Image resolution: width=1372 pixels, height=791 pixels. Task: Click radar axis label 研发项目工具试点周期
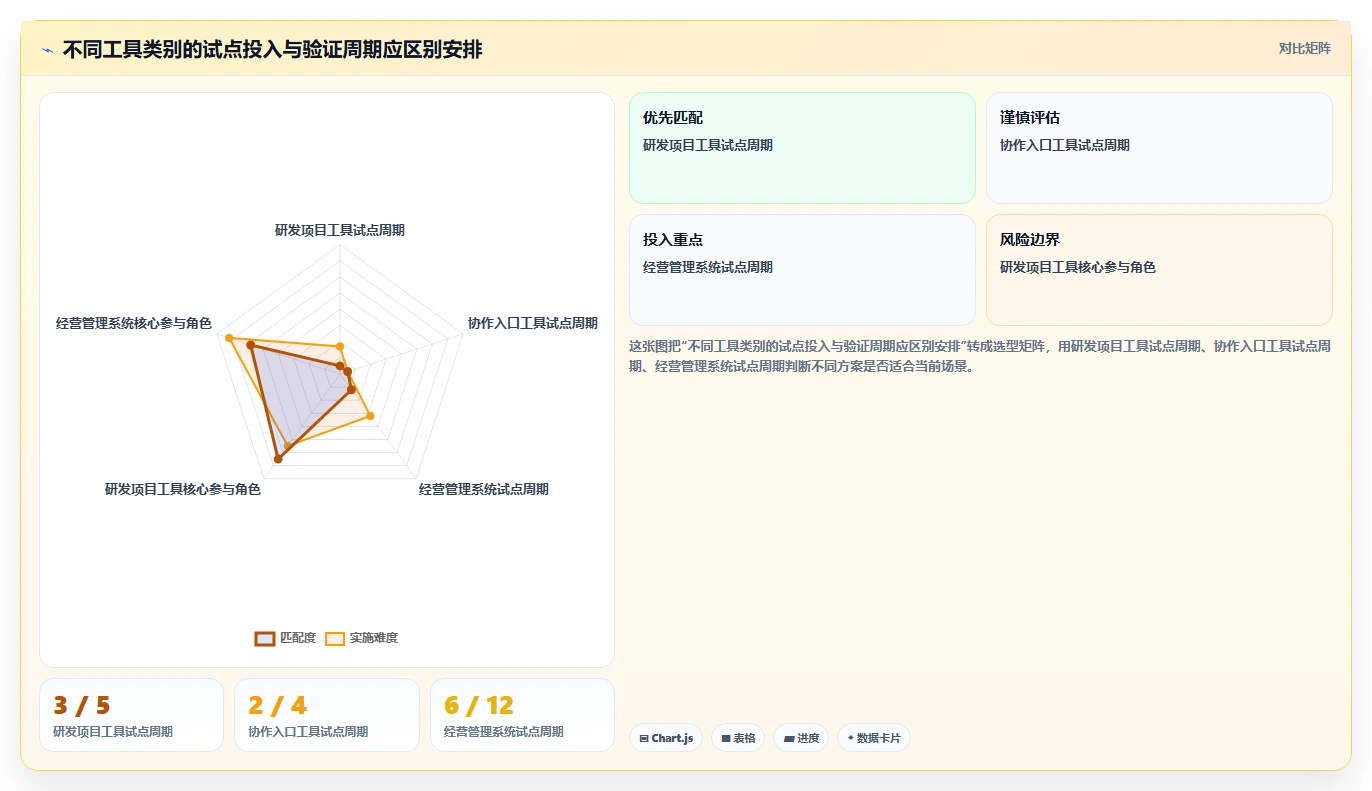(340, 230)
